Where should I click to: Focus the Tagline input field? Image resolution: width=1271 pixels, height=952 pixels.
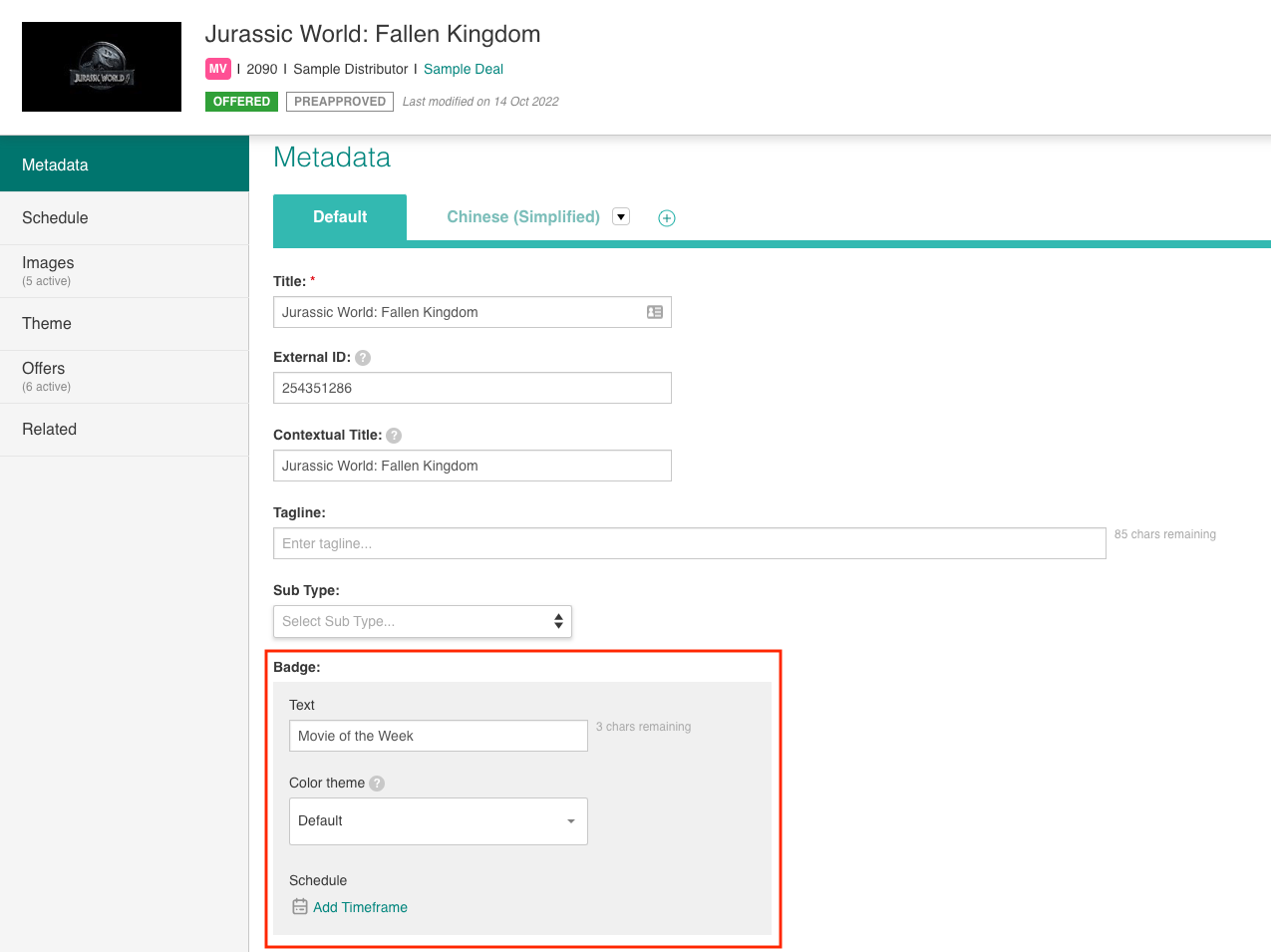(690, 543)
